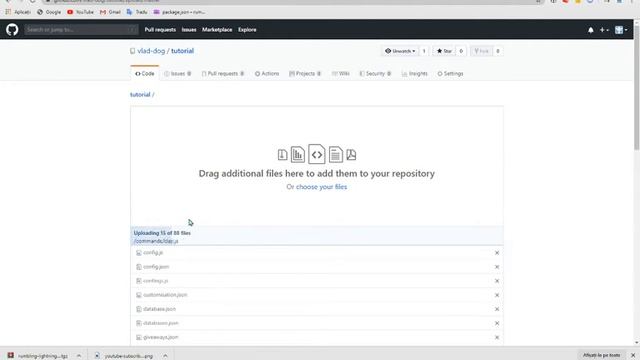Image resolution: width=640 pixels, height=360 pixels.
Task: Focus the Search or jump to field
Action: [x=81, y=29]
